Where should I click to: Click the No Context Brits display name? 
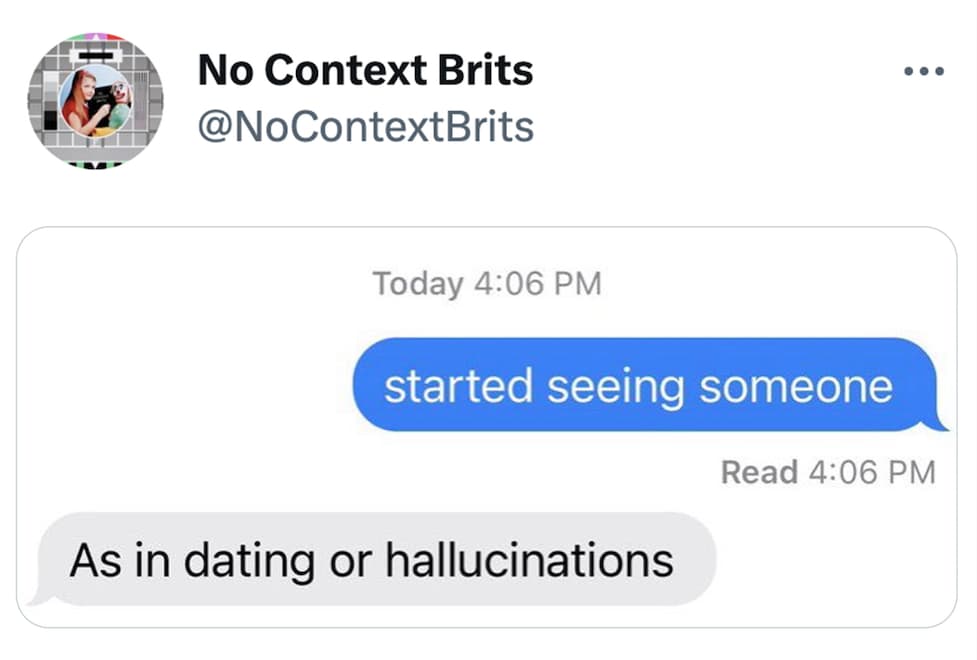[366, 70]
